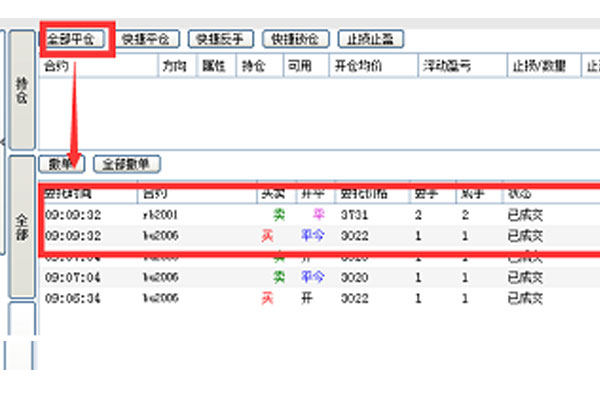
Task: Select the 止损/数量 column header
Action: (538, 65)
